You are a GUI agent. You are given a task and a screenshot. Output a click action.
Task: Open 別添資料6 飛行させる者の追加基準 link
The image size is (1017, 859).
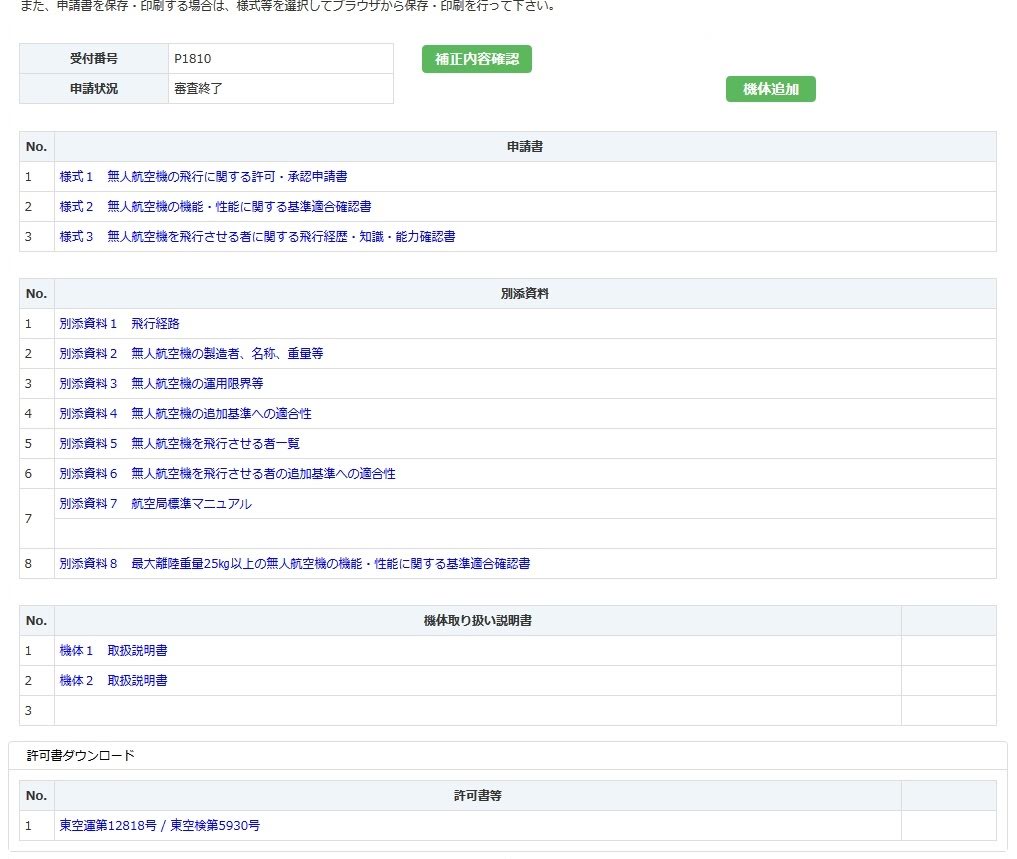click(x=227, y=474)
